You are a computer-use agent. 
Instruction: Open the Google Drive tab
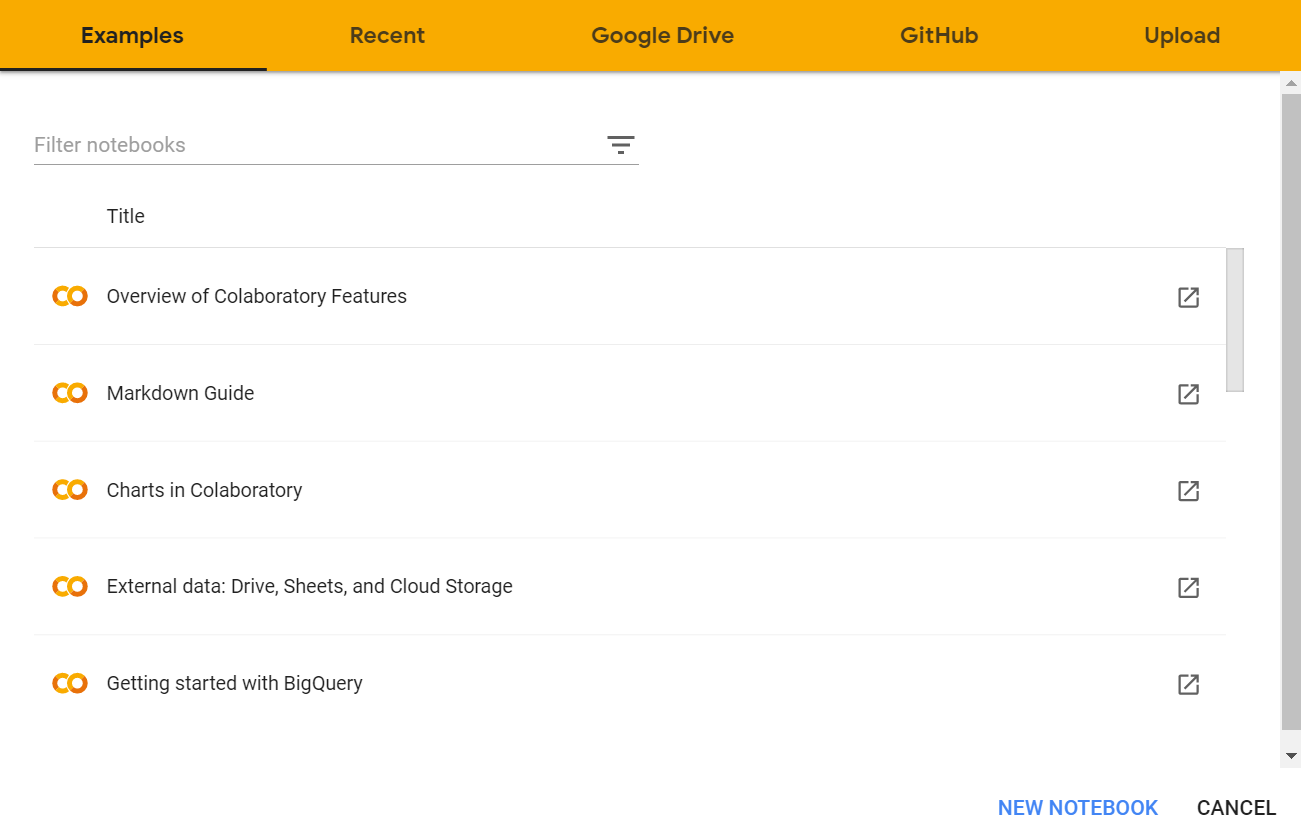tap(662, 36)
